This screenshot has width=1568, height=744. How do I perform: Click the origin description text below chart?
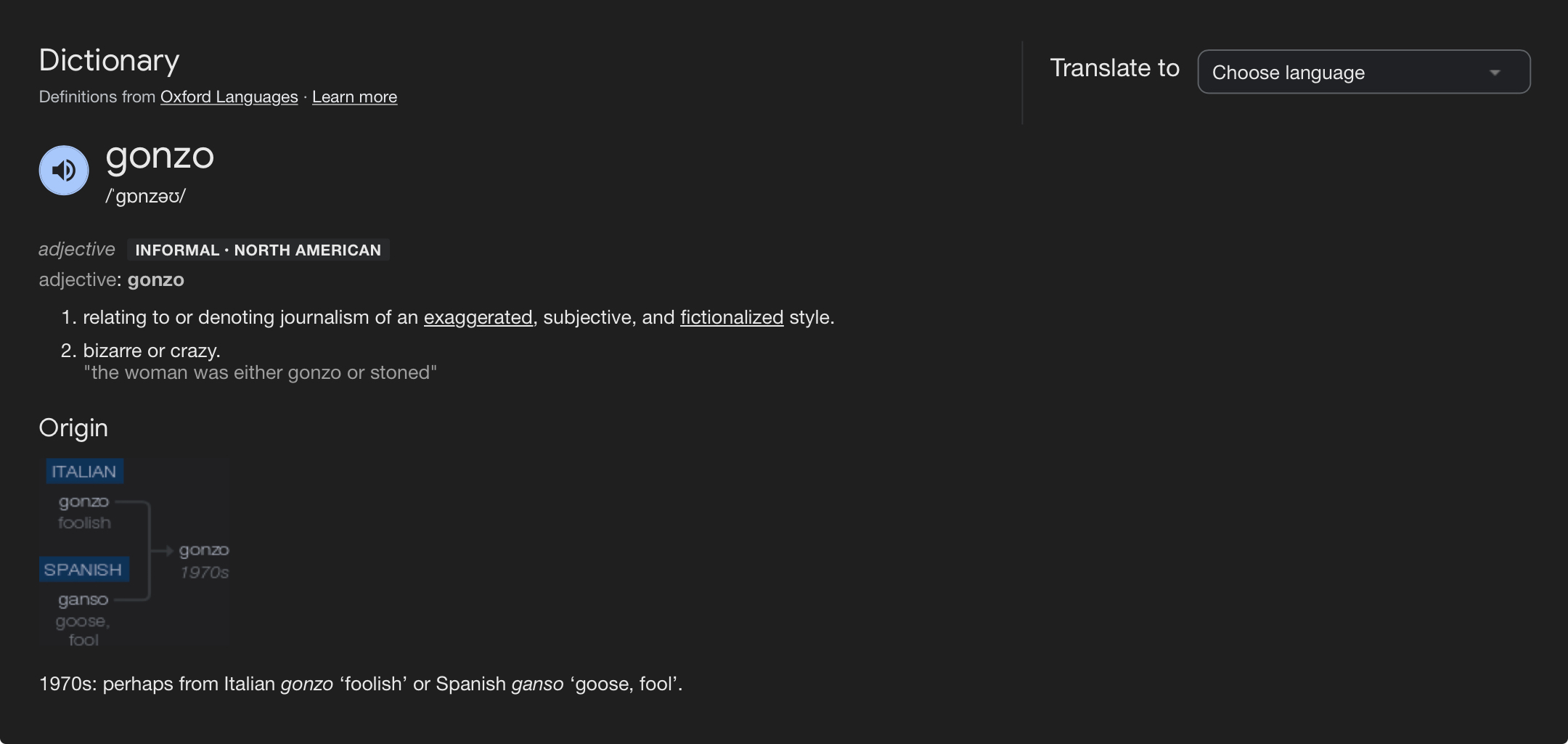[x=361, y=684]
